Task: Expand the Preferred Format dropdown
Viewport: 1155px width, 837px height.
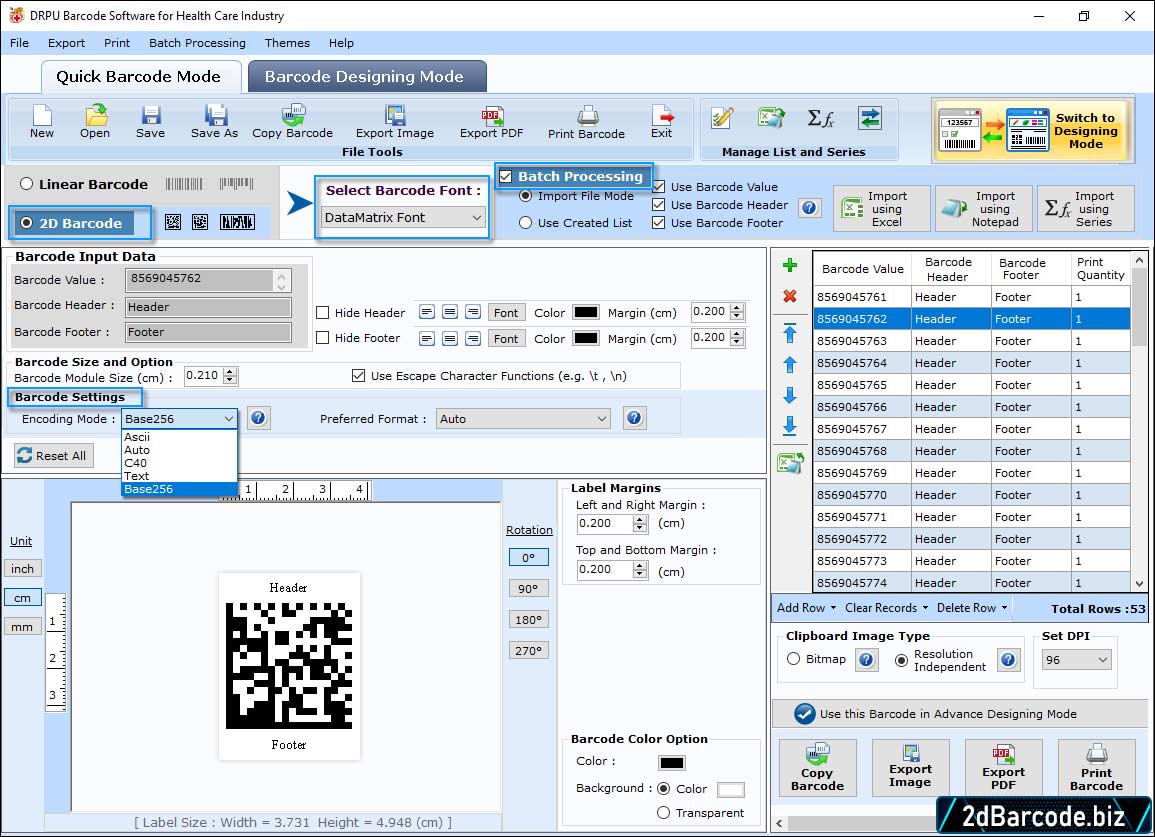Action: 524,419
